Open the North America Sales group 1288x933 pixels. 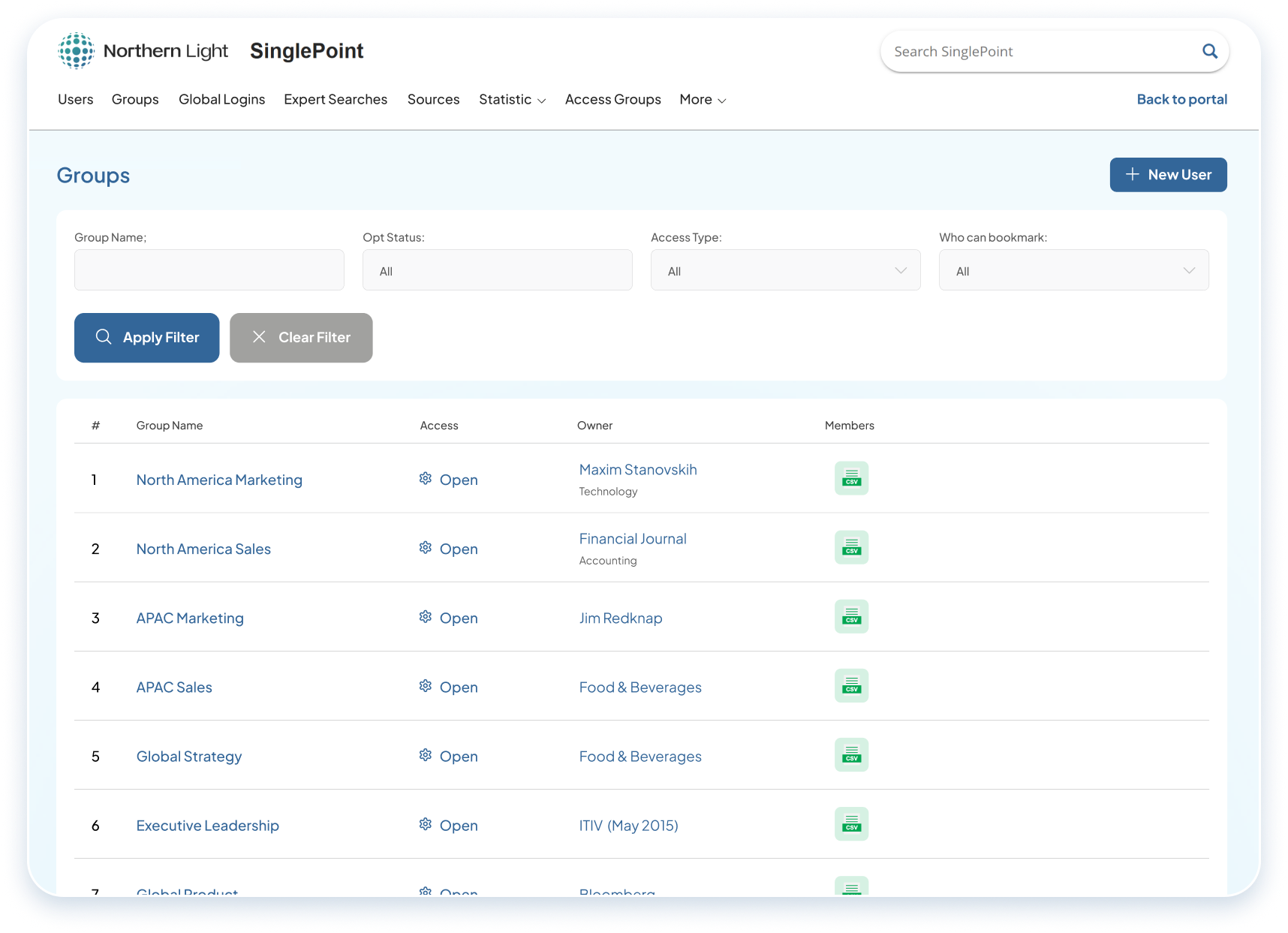[x=203, y=549]
